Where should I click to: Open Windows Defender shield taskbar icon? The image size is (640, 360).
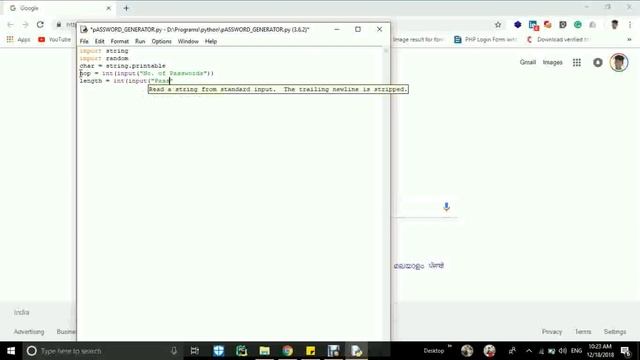coord(218,351)
